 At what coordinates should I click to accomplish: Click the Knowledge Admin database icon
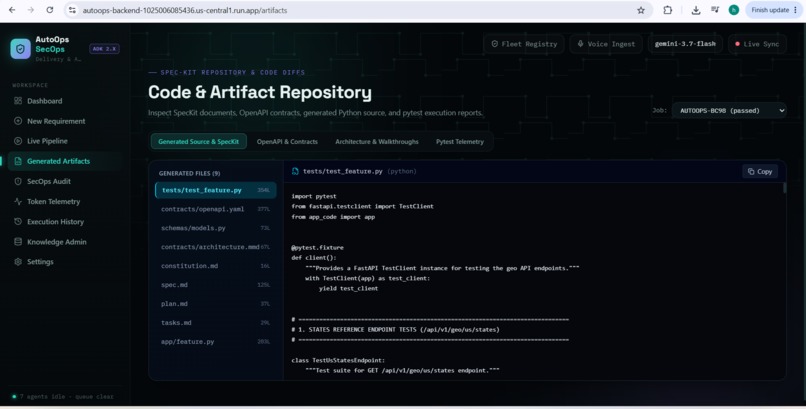pyautogui.click(x=18, y=241)
